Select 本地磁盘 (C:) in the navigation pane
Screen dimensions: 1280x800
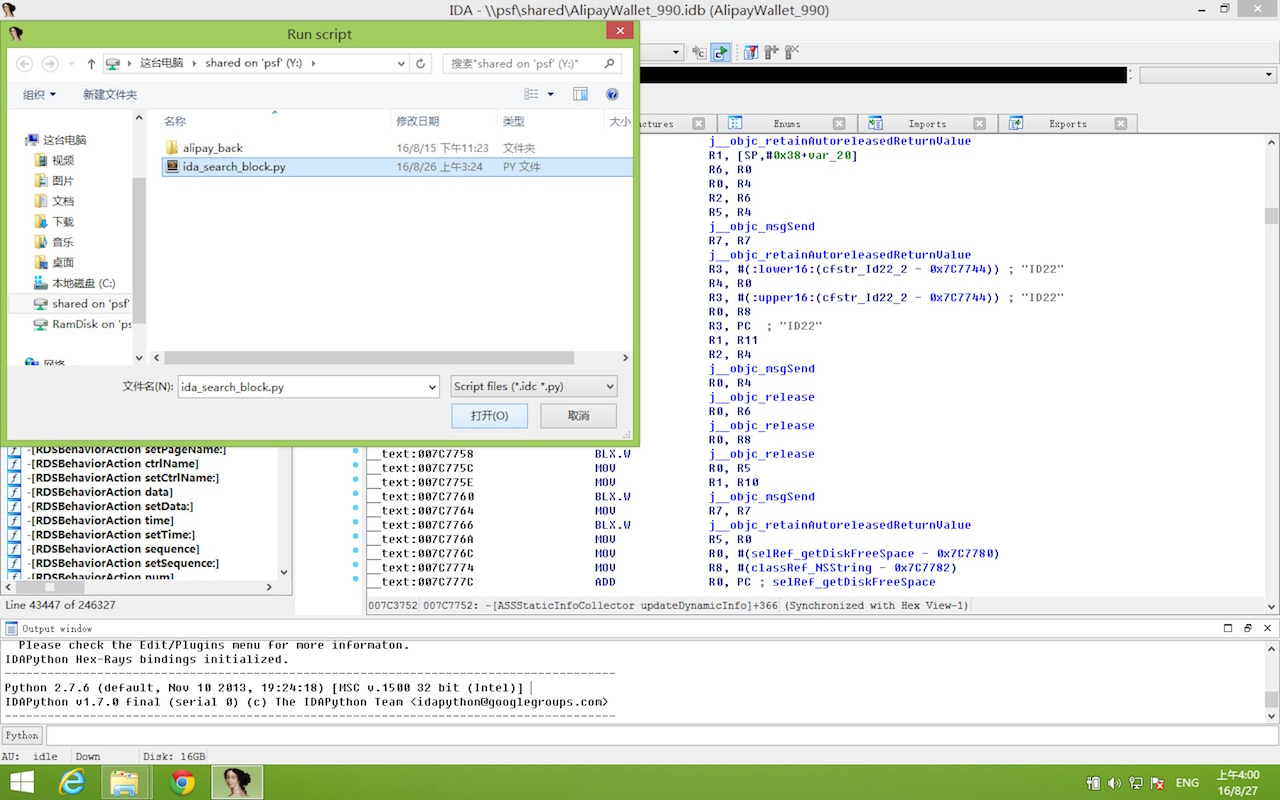coord(74,283)
